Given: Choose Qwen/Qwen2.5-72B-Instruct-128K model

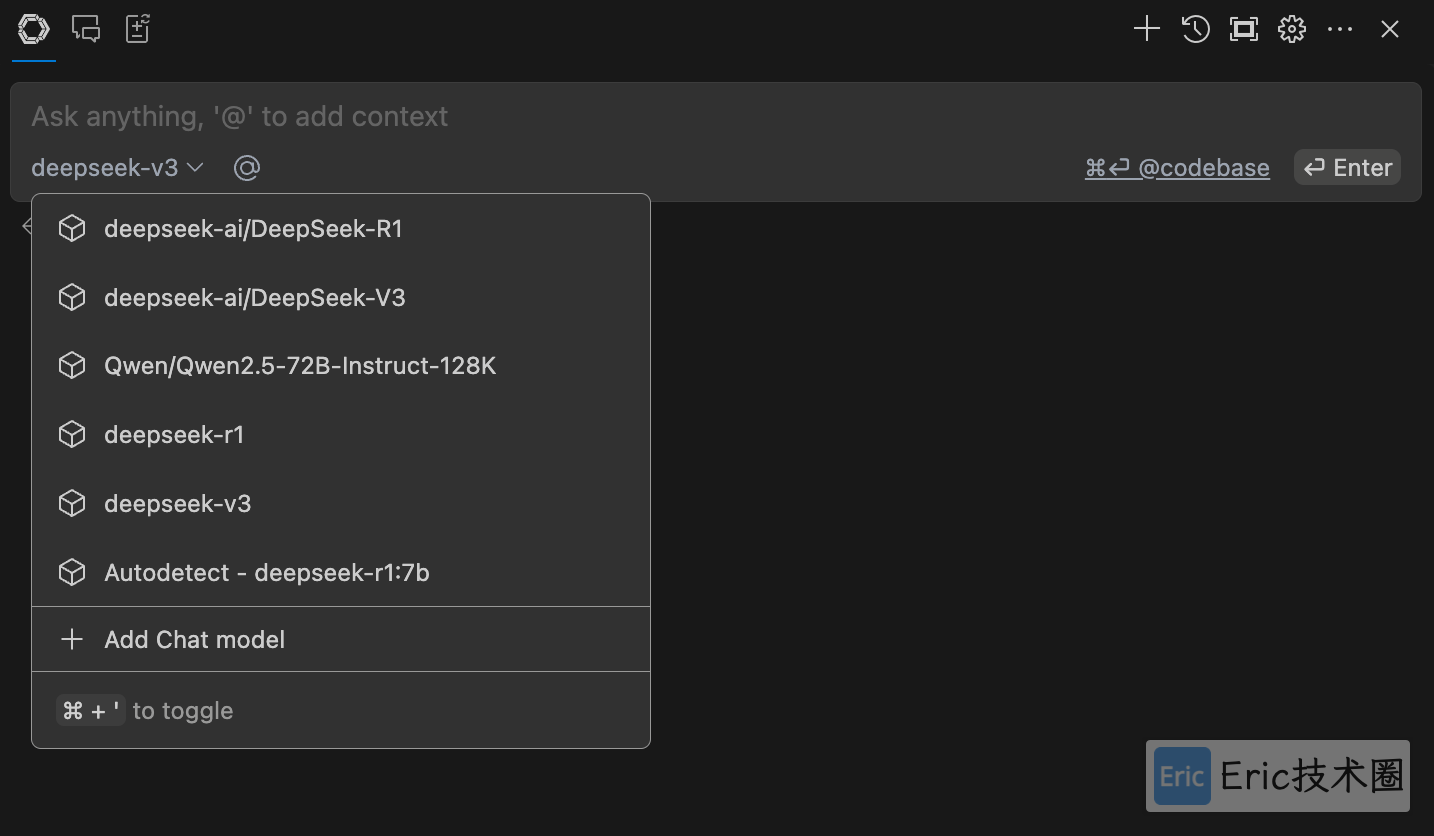Looking at the screenshot, I should pyautogui.click(x=341, y=366).
